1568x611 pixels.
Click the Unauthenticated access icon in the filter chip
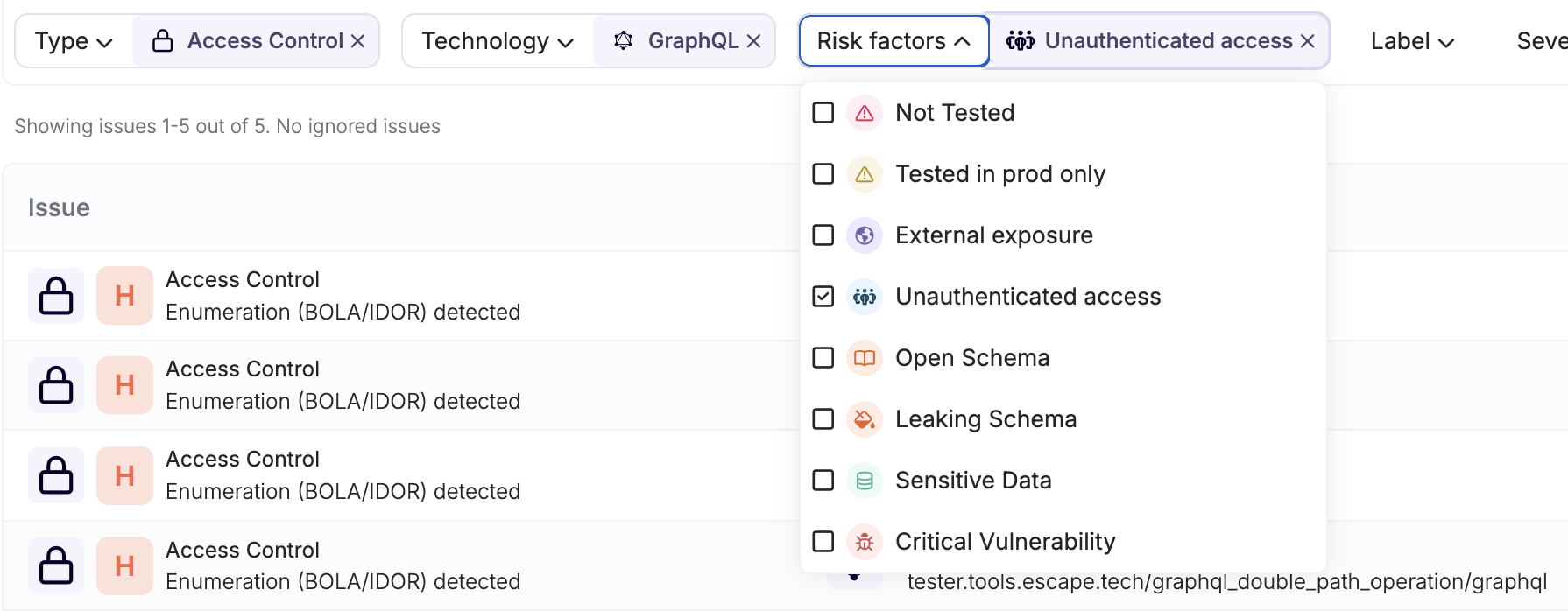[x=1021, y=40]
